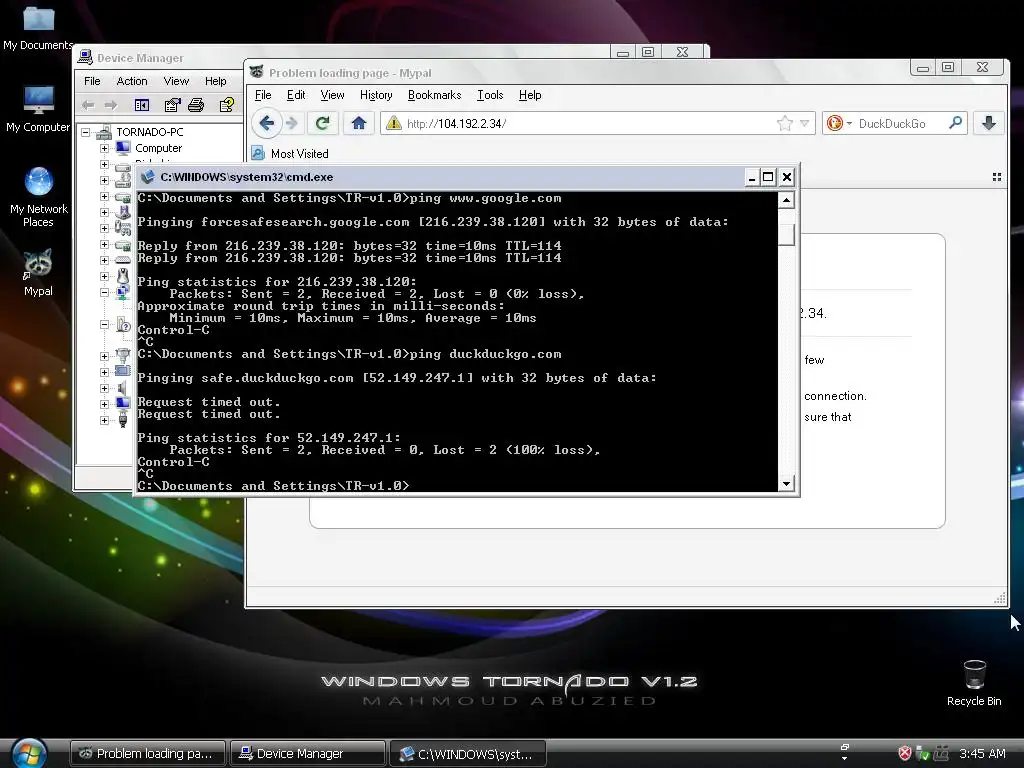Go to the Mypal home page
This screenshot has height=768, width=1024.
(359, 123)
